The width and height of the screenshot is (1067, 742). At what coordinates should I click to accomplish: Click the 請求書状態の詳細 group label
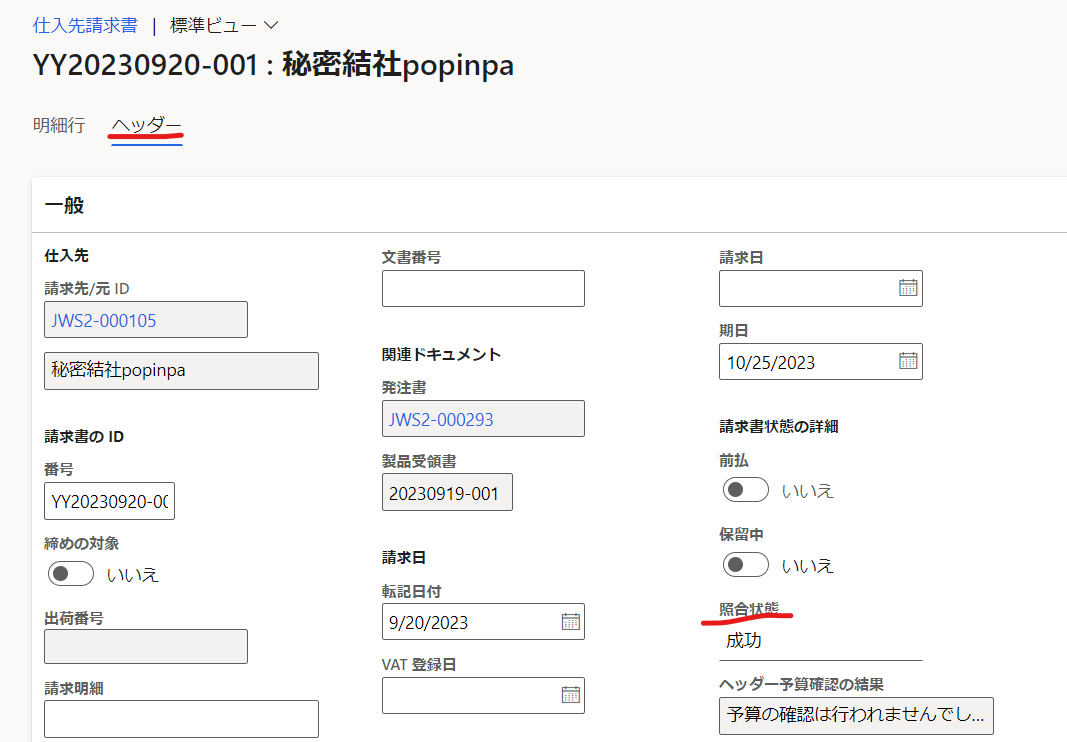pyautogui.click(x=778, y=427)
